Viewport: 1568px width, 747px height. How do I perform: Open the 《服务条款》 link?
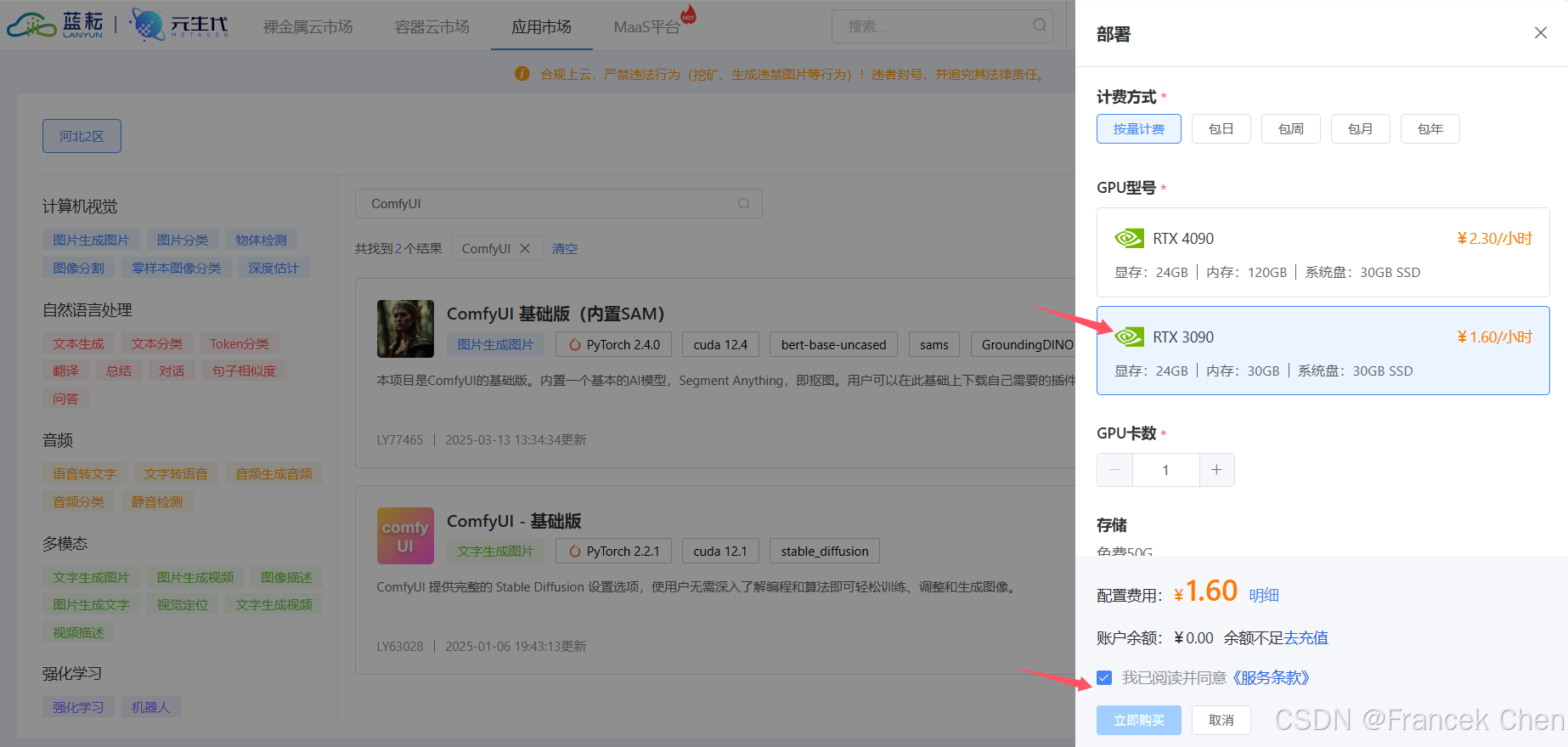(1271, 678)
